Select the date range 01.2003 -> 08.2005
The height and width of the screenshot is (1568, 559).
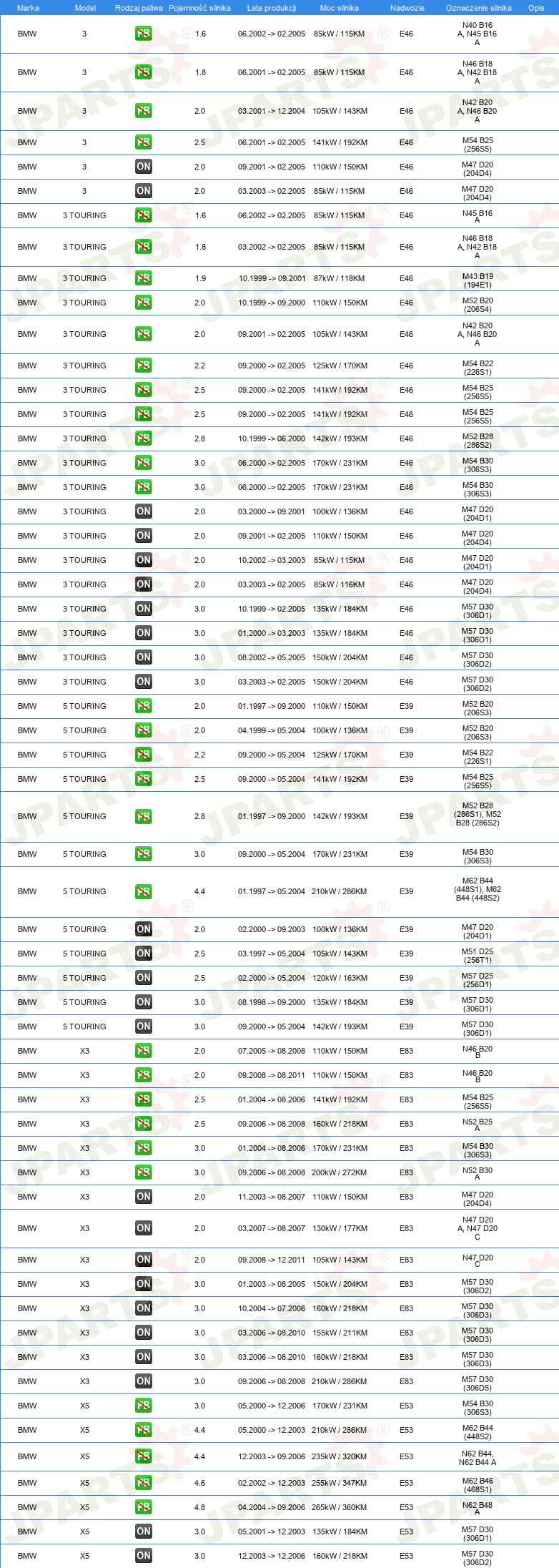[x=272, y=1284]
